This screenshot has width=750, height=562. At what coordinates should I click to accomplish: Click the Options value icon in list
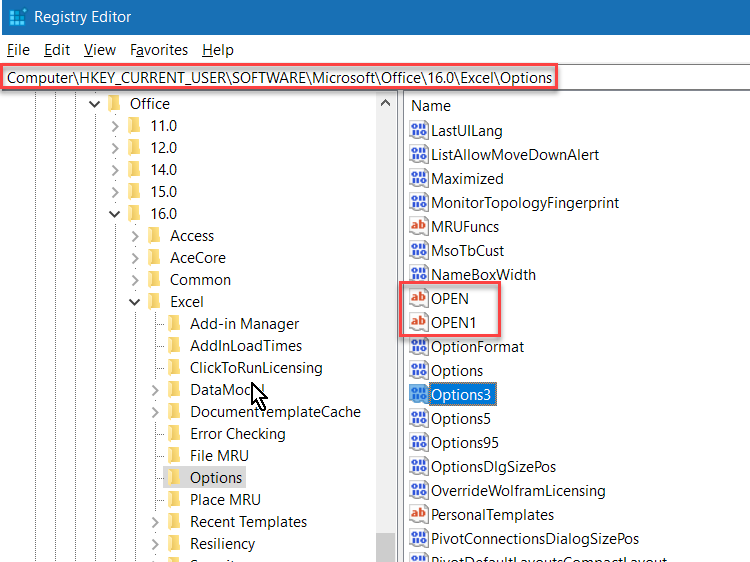[419, 370]
